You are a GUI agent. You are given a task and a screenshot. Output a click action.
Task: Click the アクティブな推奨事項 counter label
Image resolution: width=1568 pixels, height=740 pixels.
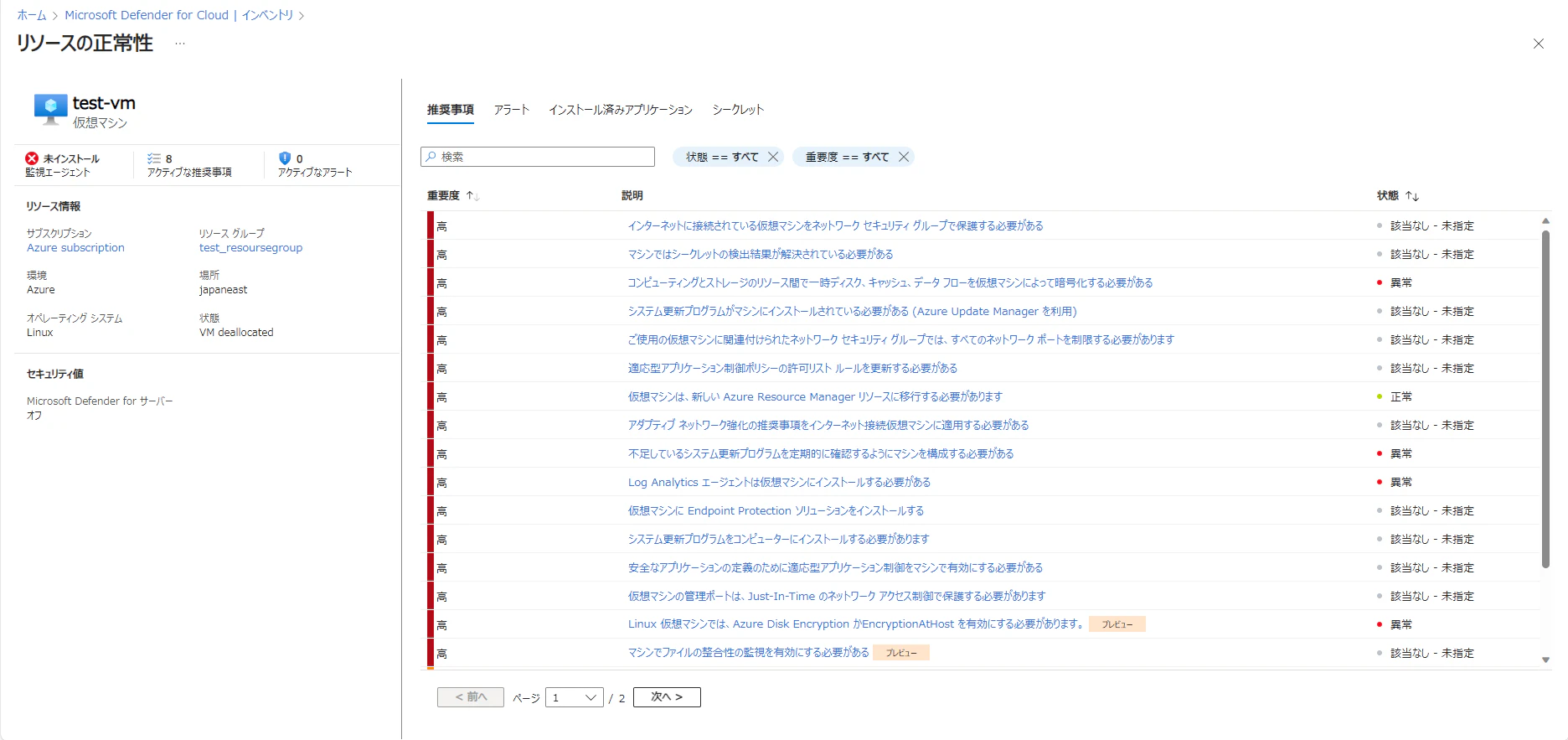click(x=189, y=173)
